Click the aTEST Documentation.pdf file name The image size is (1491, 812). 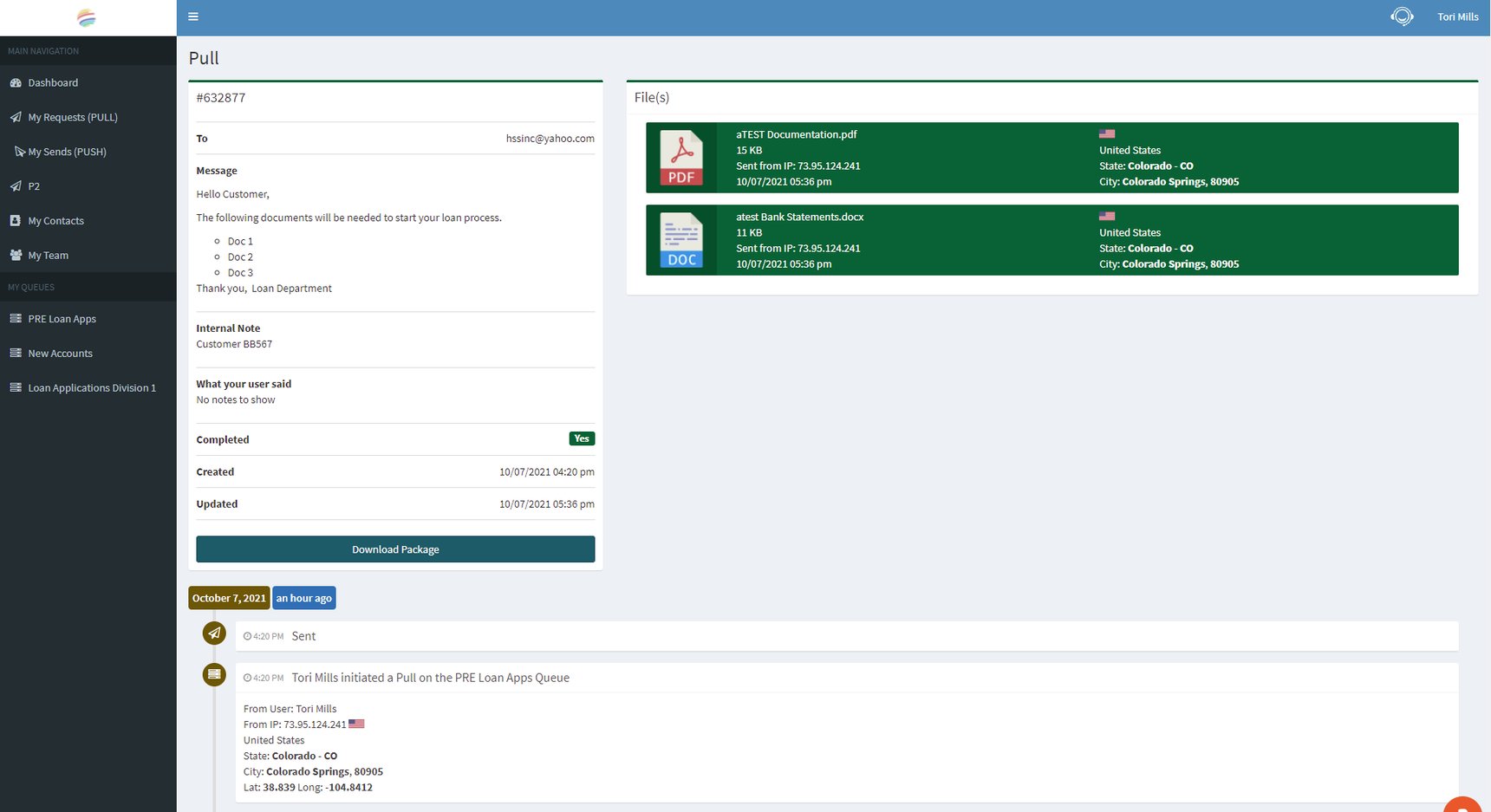point(797,134)
